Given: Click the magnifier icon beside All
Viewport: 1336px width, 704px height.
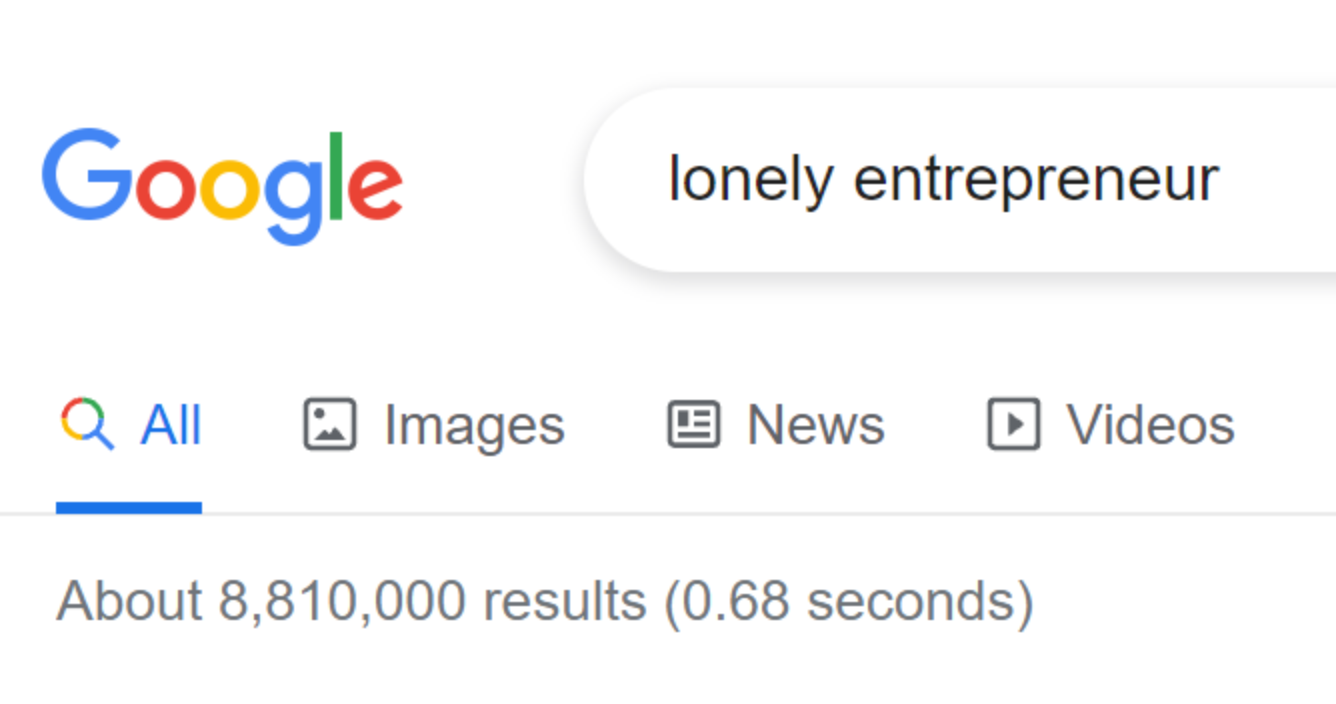Looking at the screenshot, I should (x=87, y=424).
